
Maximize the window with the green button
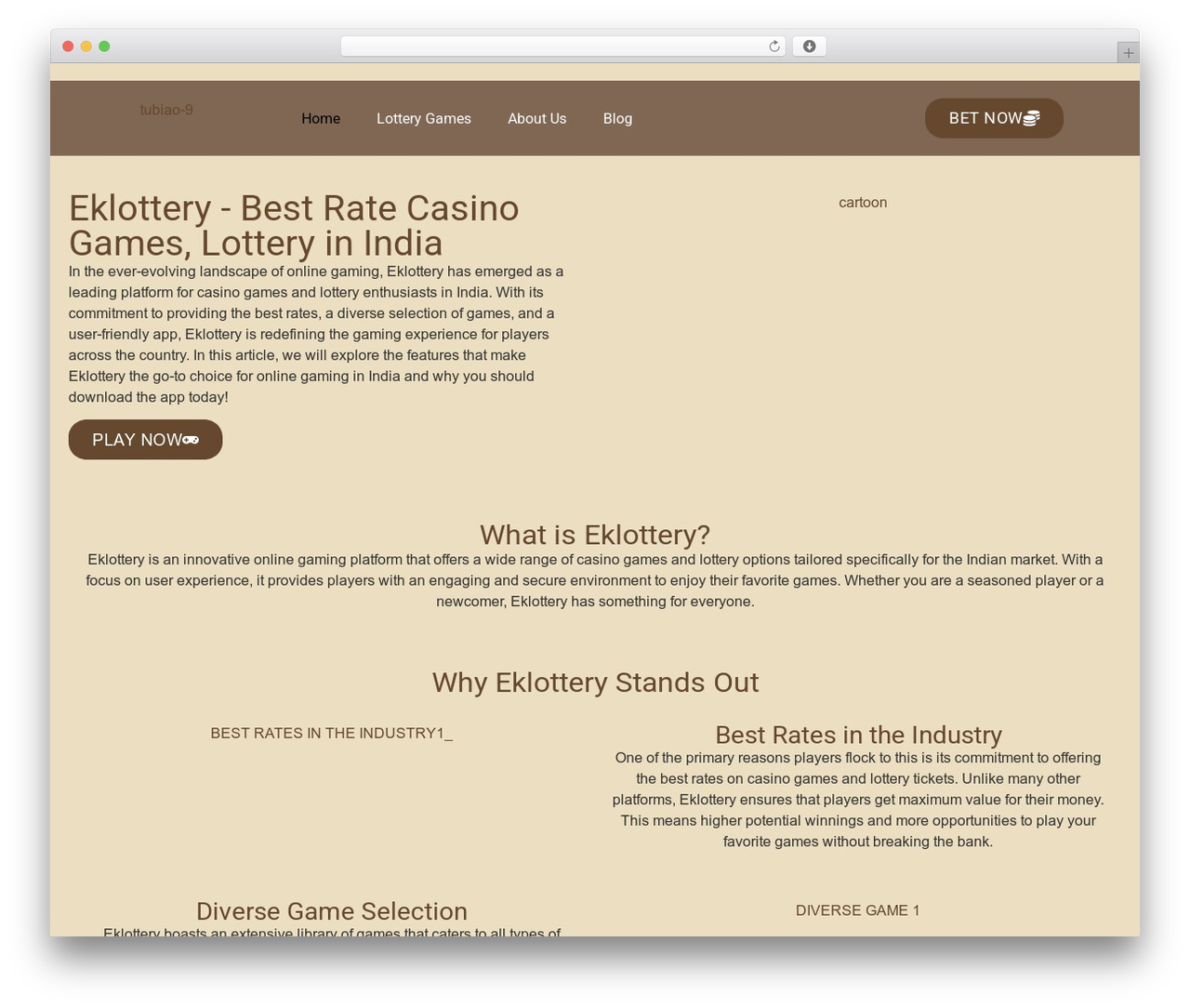[104, 46]
